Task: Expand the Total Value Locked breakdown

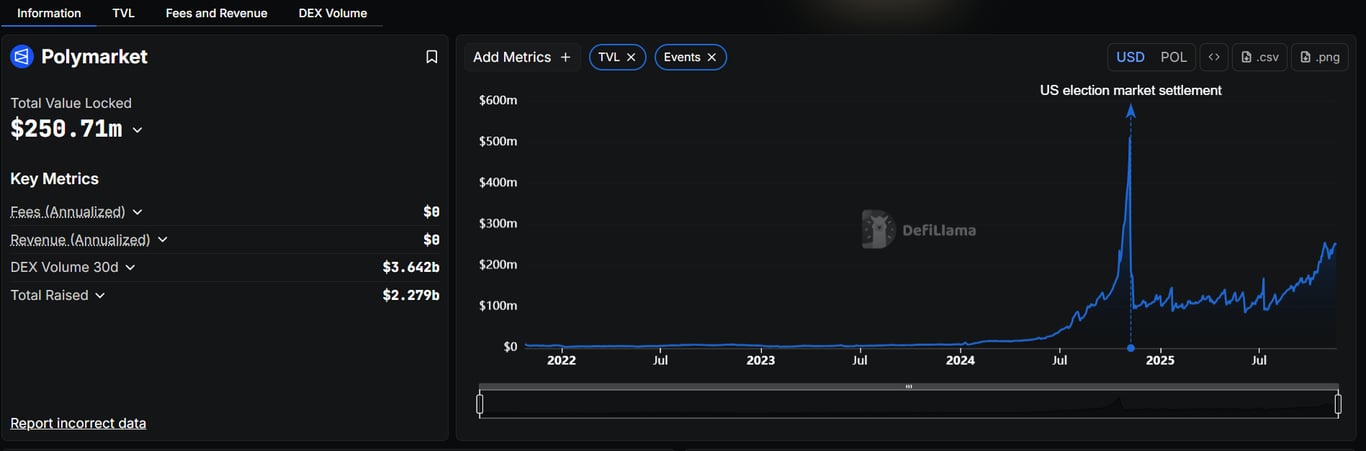Action: (x=137, y=130)
